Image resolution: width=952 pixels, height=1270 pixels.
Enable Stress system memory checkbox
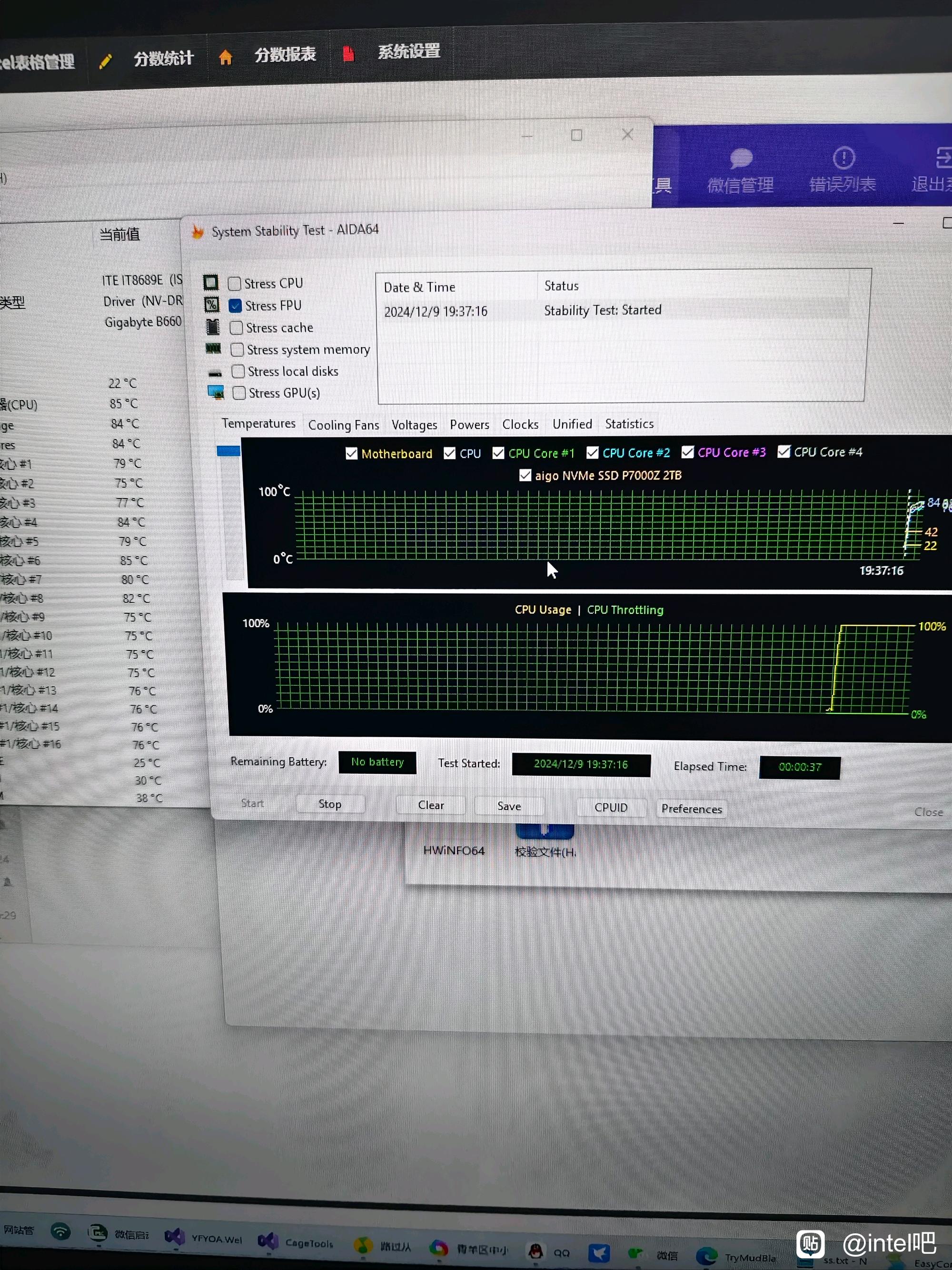pos(237,350)
